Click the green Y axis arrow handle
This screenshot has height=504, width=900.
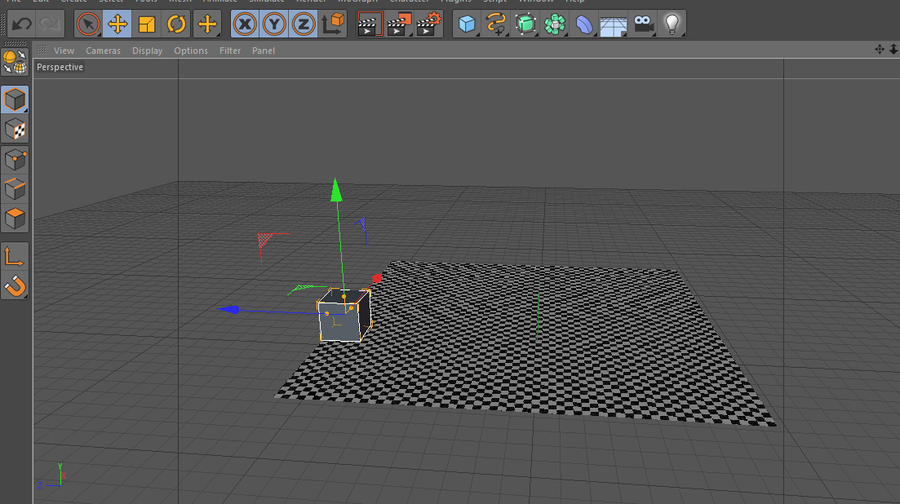click(x=336, y=191)
